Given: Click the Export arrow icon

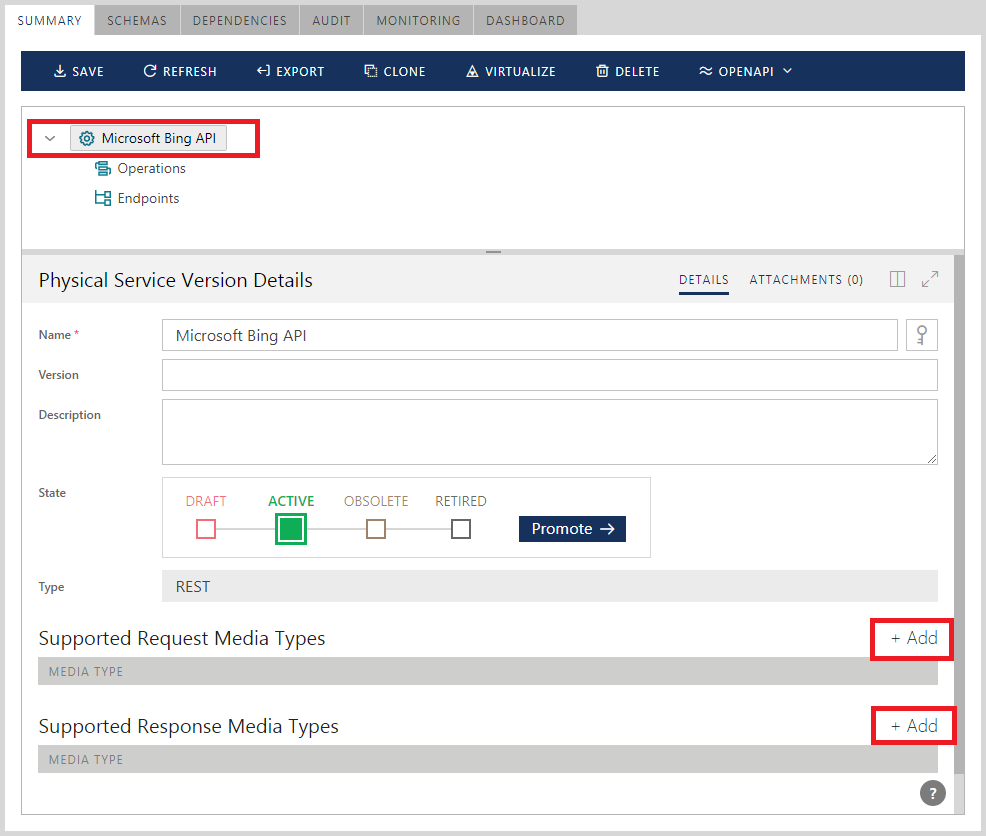Looking at the screenshot, I should (x=263, y=71).
